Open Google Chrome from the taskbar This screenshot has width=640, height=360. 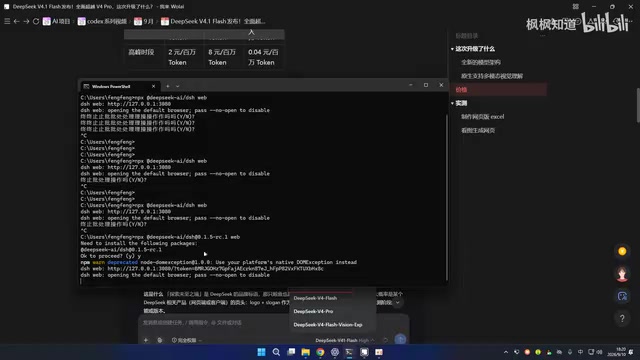[x=320, y=352]
